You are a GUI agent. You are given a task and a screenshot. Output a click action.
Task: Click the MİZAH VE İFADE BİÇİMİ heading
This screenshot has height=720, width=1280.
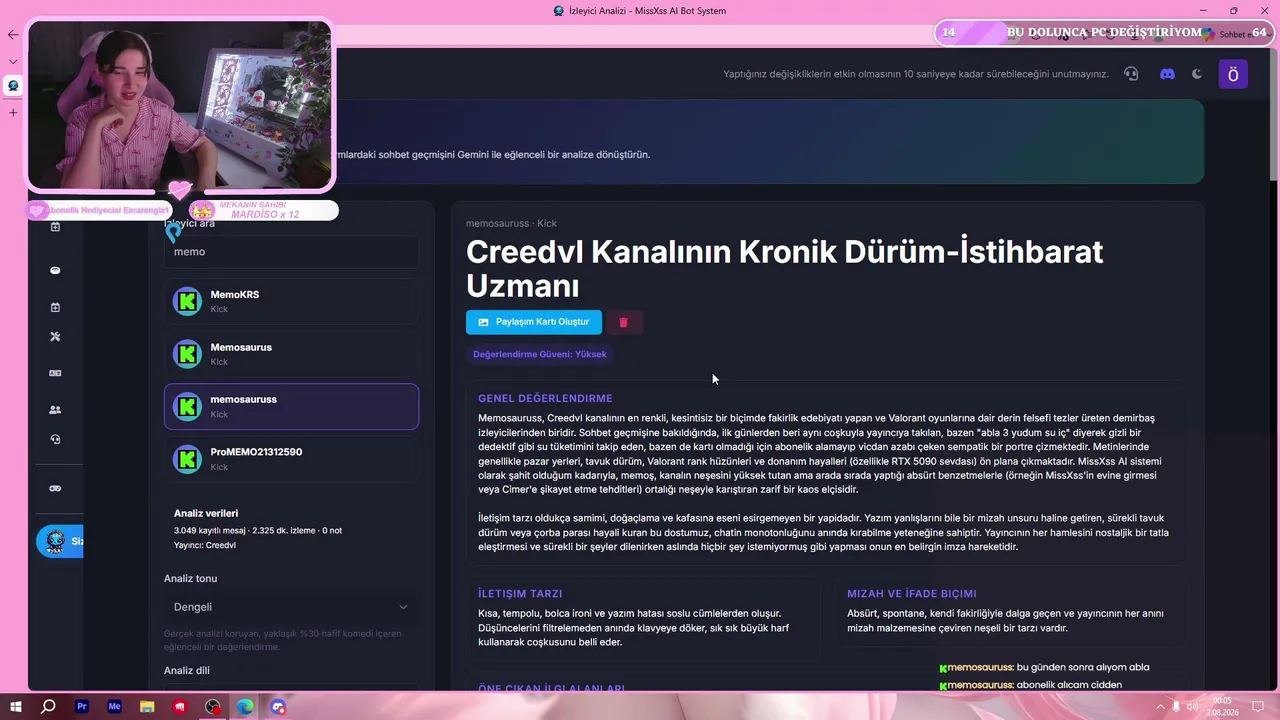coord(912,594)
